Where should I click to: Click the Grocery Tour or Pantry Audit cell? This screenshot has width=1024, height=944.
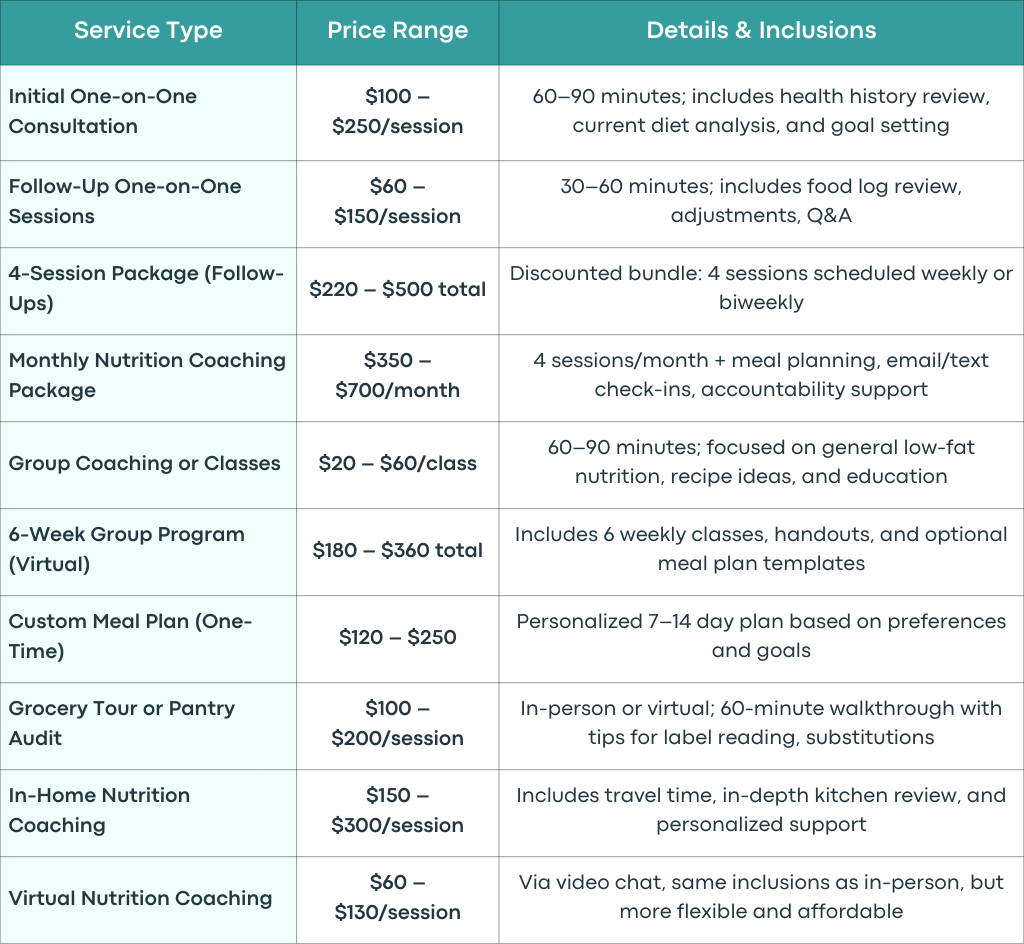[148, 723]
